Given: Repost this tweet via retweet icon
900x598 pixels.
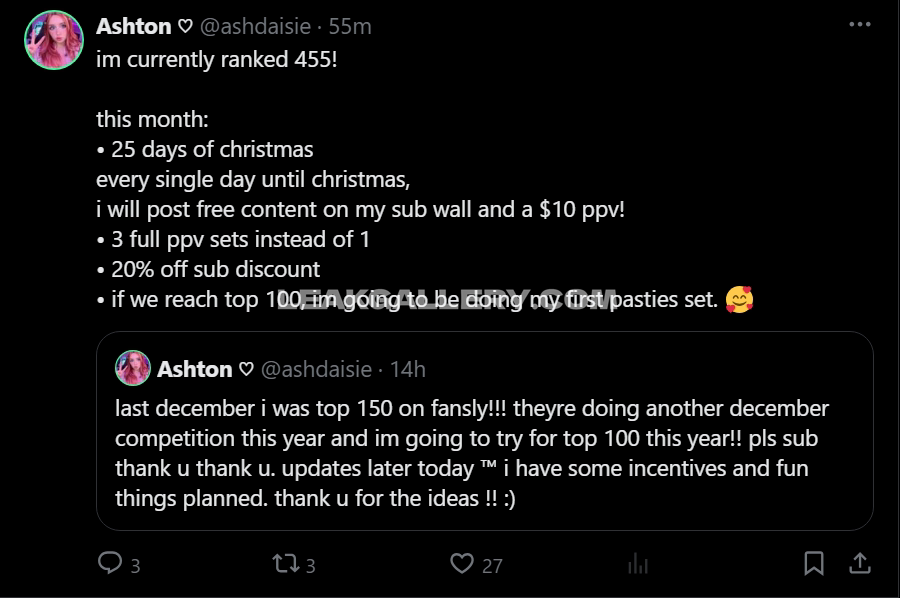Looking at the screenshot, I should click(285, 563).
